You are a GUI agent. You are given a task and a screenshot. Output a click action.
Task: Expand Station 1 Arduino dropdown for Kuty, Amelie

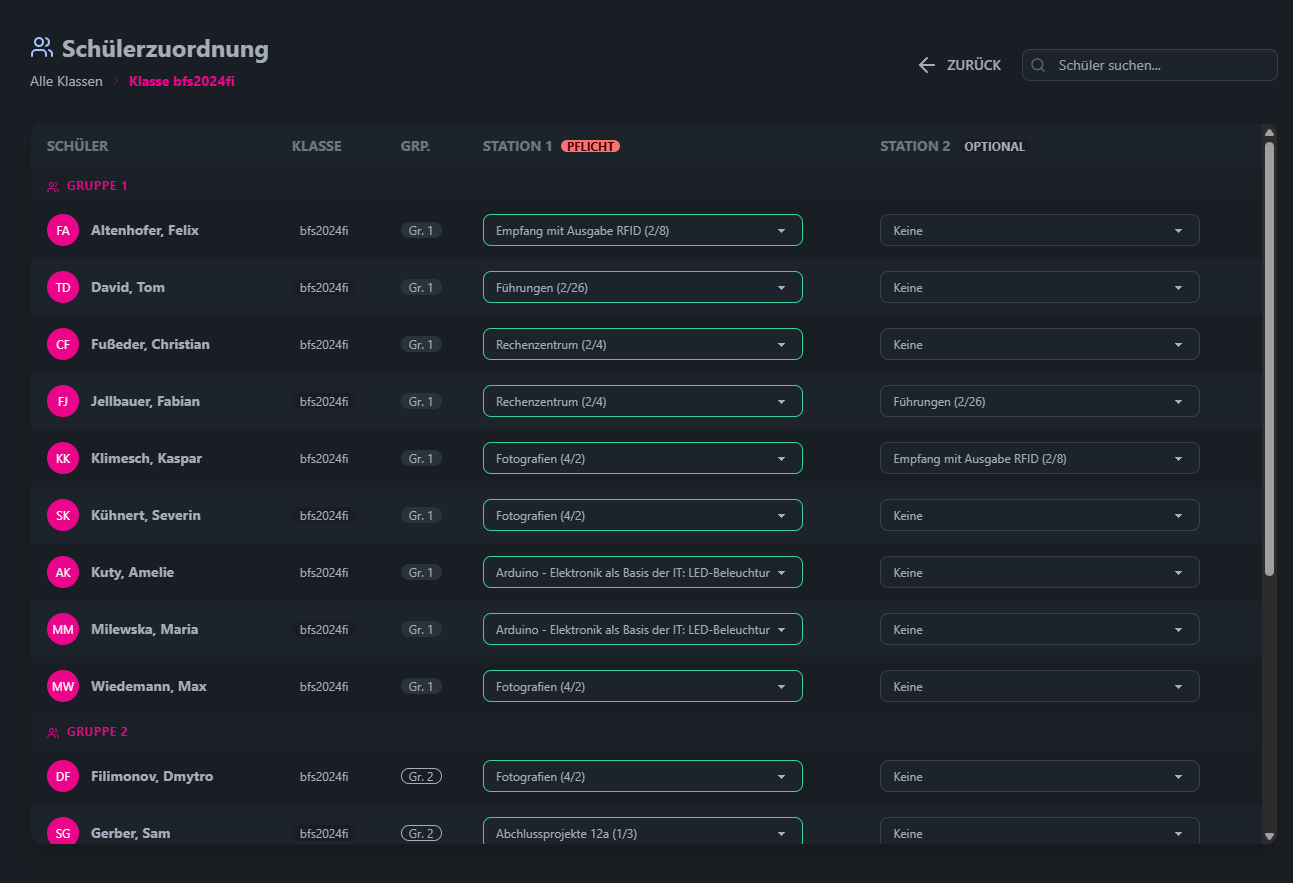tap(642, 573)
